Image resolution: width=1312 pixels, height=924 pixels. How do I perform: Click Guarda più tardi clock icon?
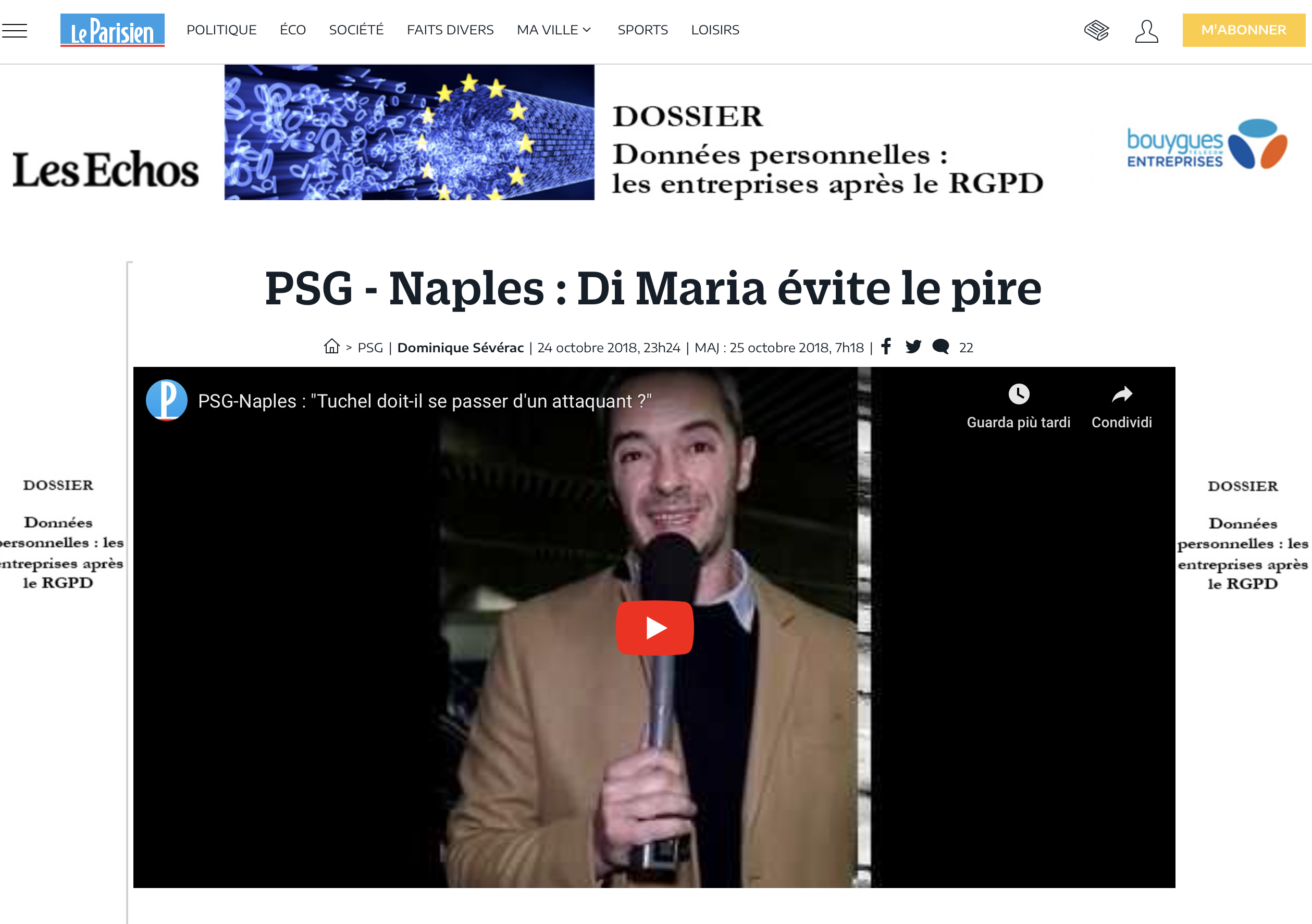pos(1018,393)
